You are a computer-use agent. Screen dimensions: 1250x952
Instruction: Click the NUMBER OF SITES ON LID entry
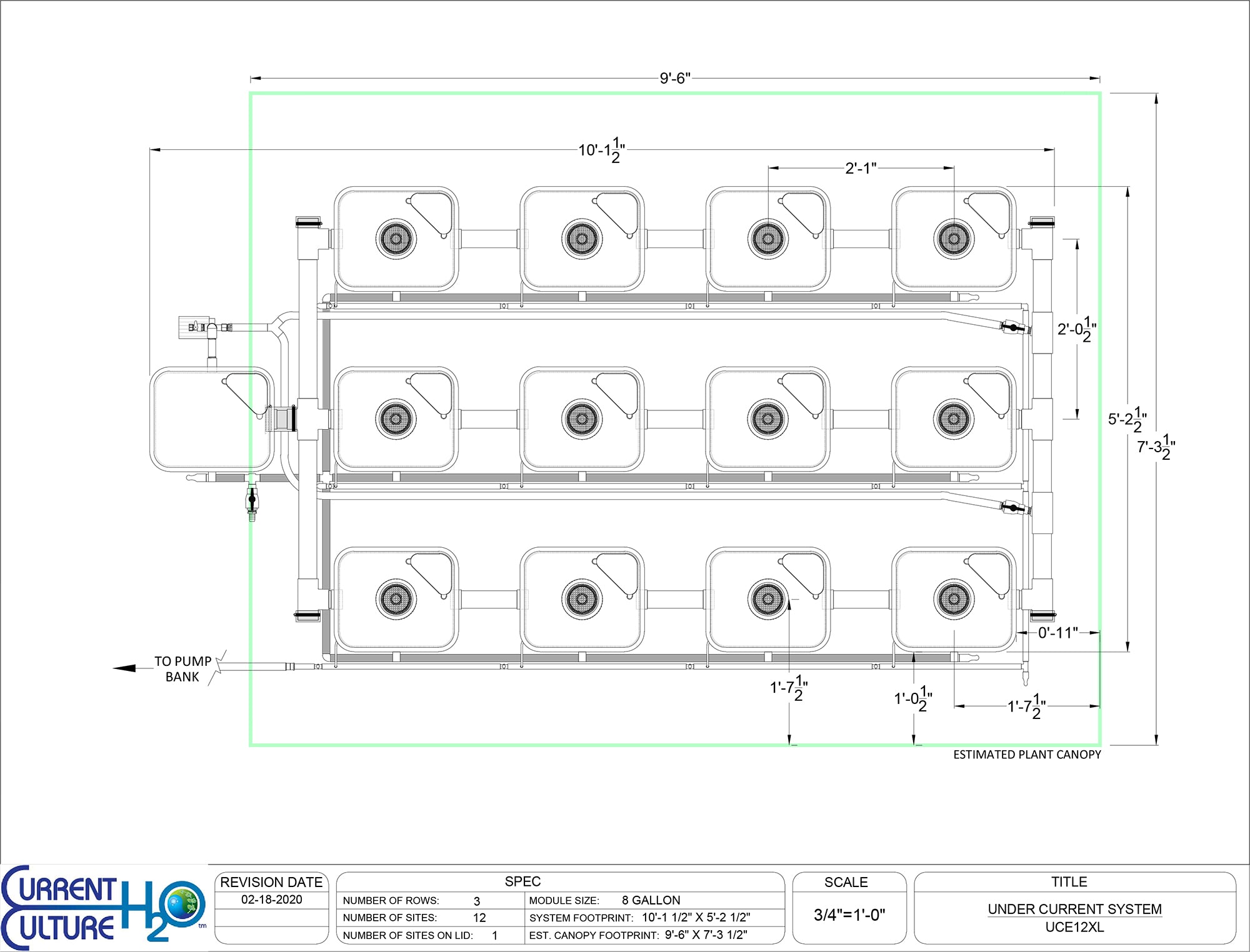pos(420,935)
